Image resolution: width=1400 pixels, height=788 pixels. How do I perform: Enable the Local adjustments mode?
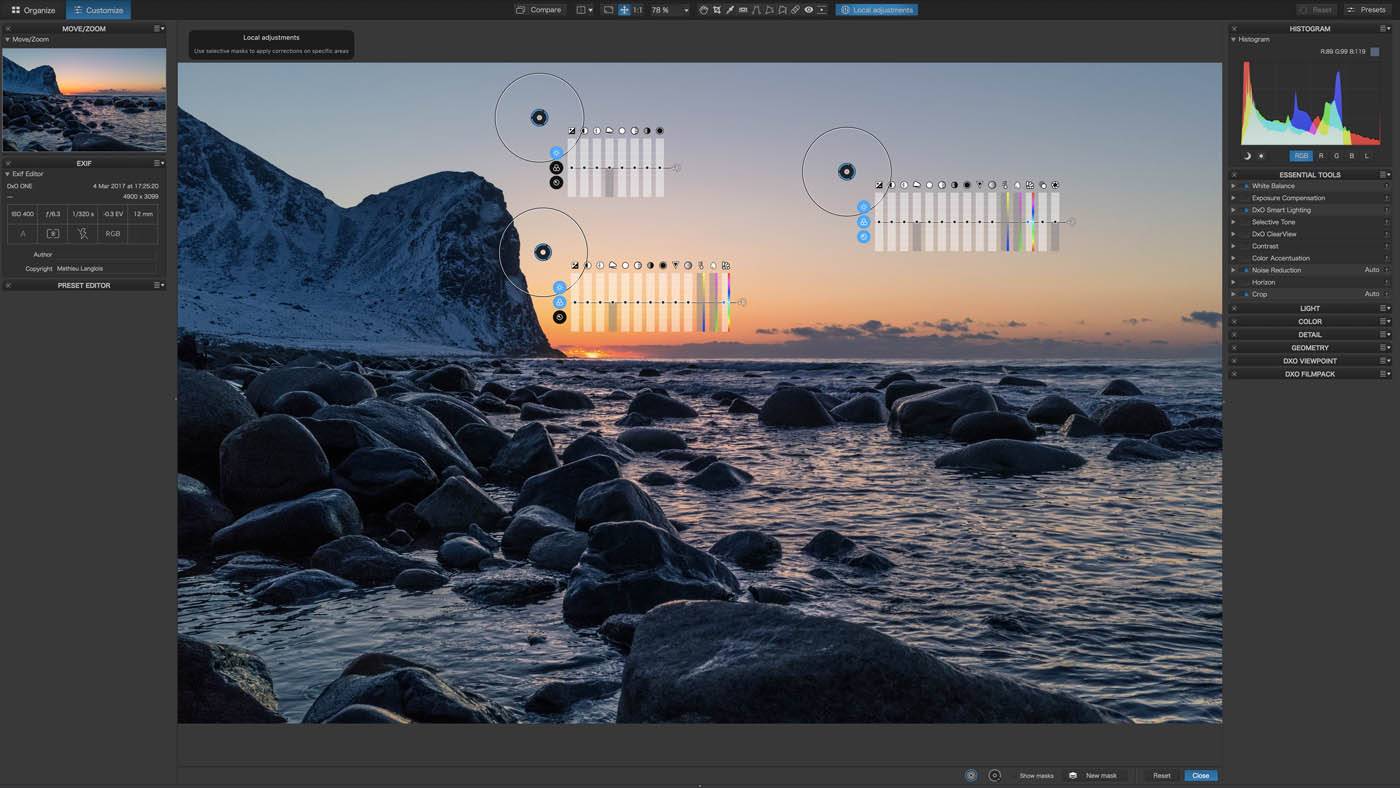point(877,9)
